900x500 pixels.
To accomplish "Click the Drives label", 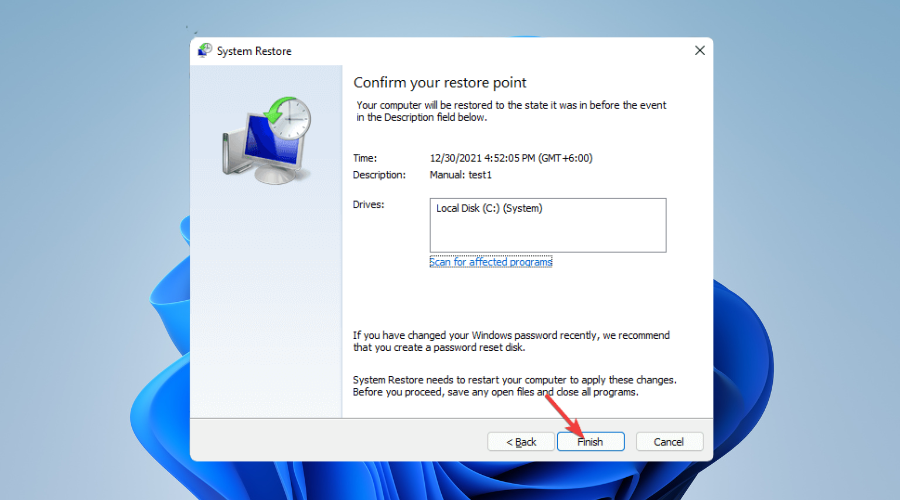I will point(368,204).
